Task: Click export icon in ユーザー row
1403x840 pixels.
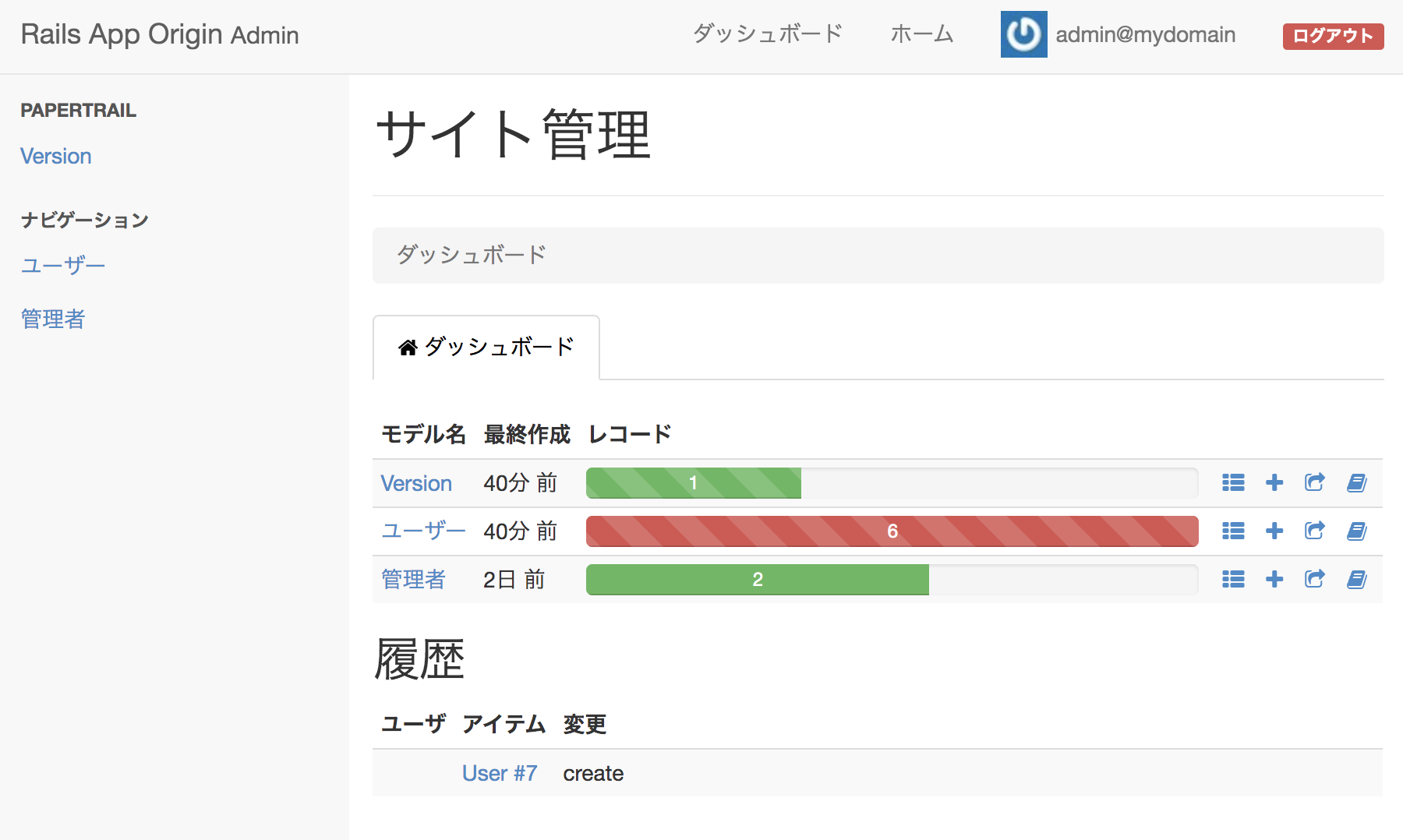Action: 1315,531
